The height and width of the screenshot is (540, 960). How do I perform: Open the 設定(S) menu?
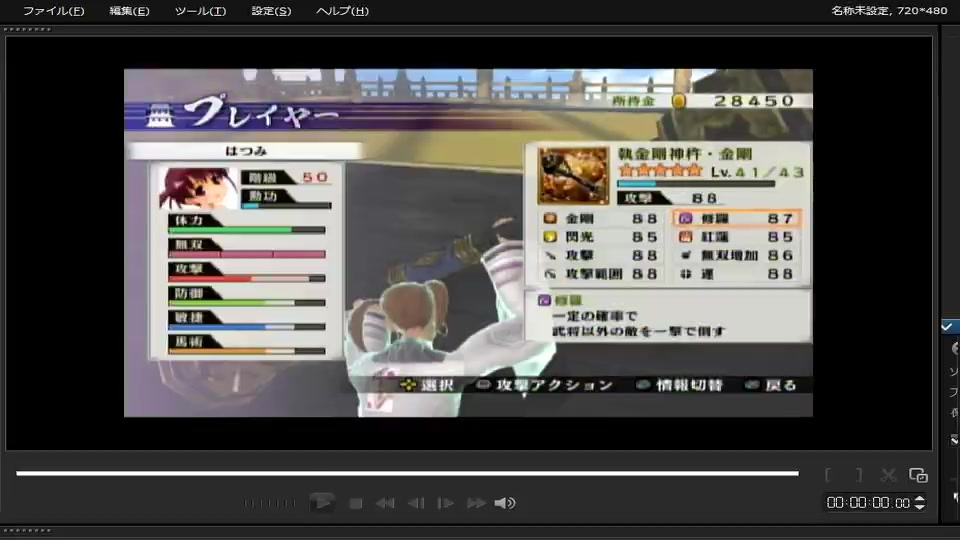point(271,11)
